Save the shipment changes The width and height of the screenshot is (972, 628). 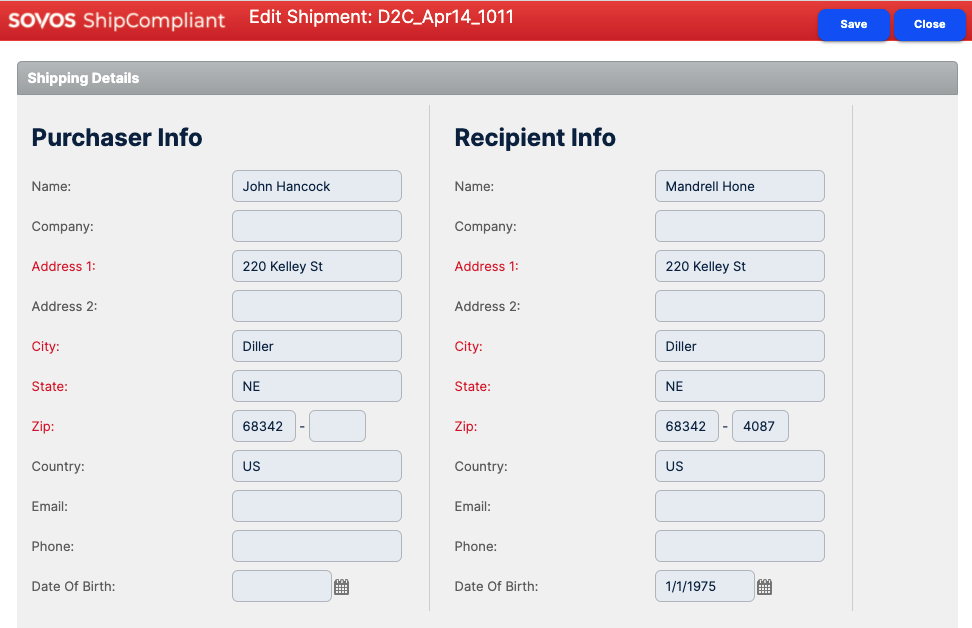point(853,25)
